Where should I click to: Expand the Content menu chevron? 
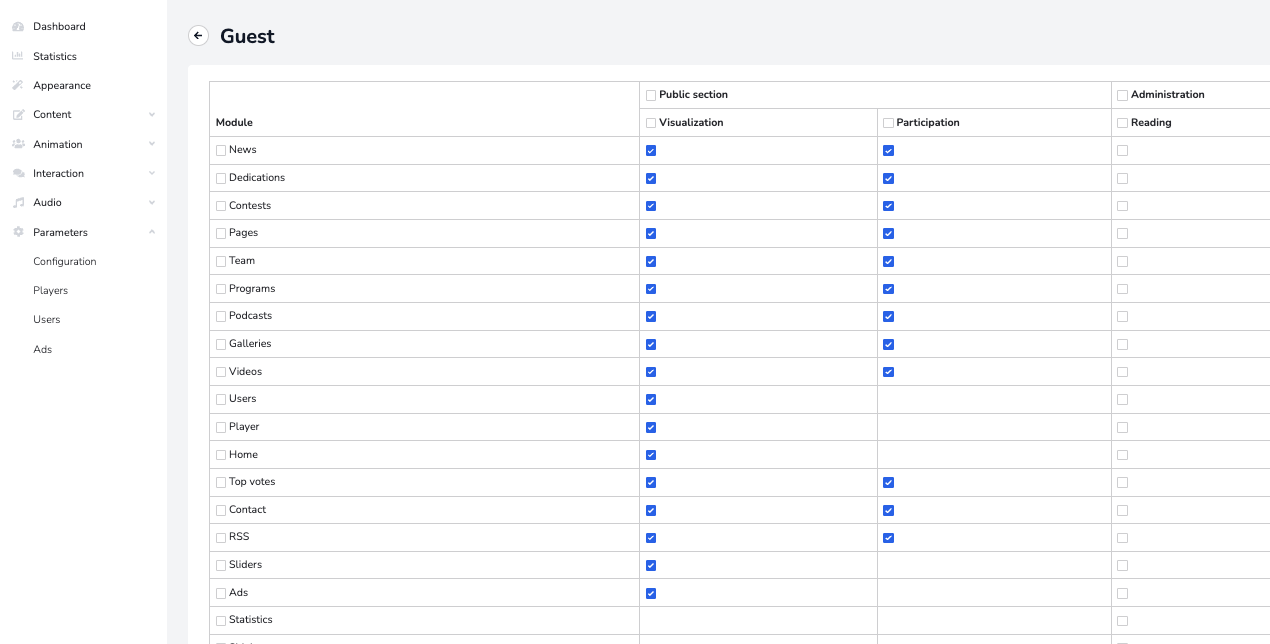(152, 115)
